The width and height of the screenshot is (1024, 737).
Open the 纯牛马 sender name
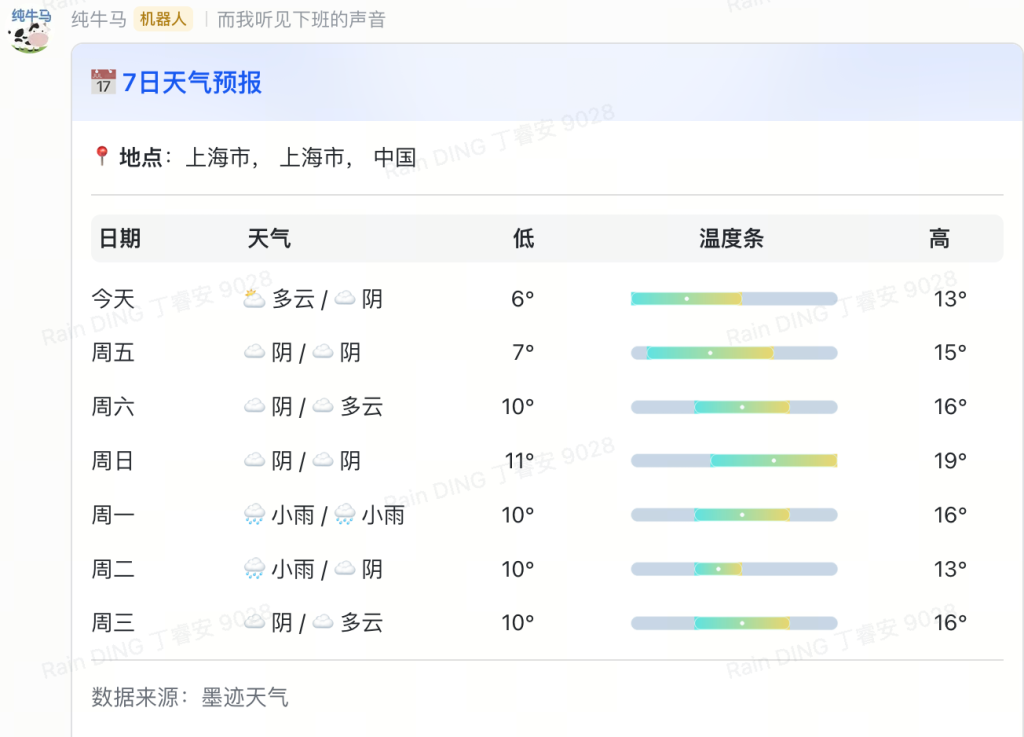point(98,20)
